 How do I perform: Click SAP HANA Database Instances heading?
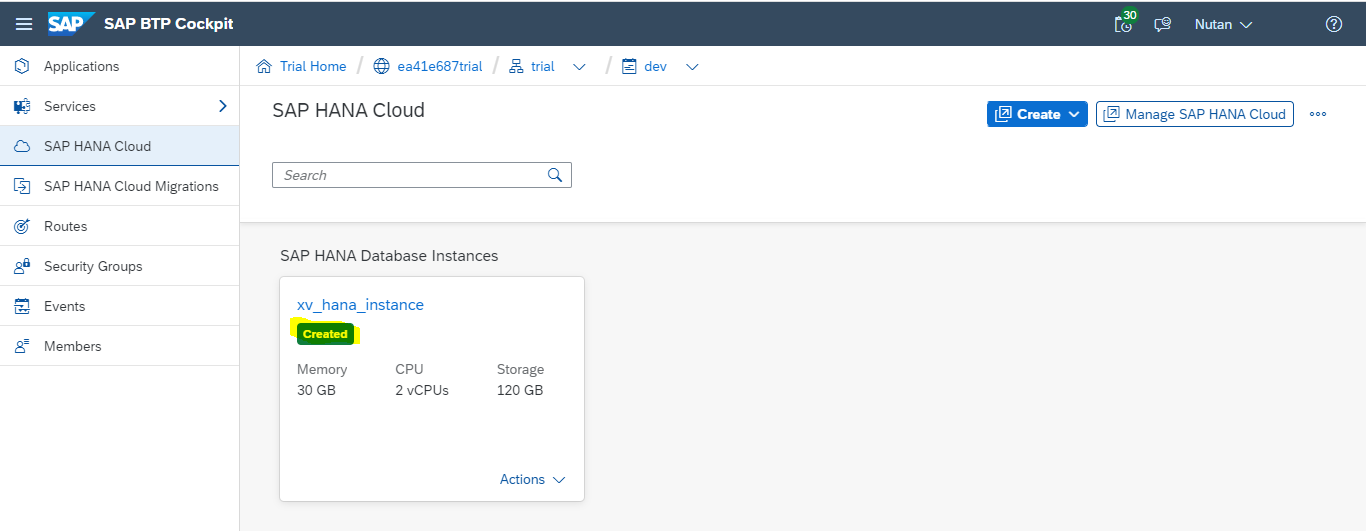click(x=389, y=256)
